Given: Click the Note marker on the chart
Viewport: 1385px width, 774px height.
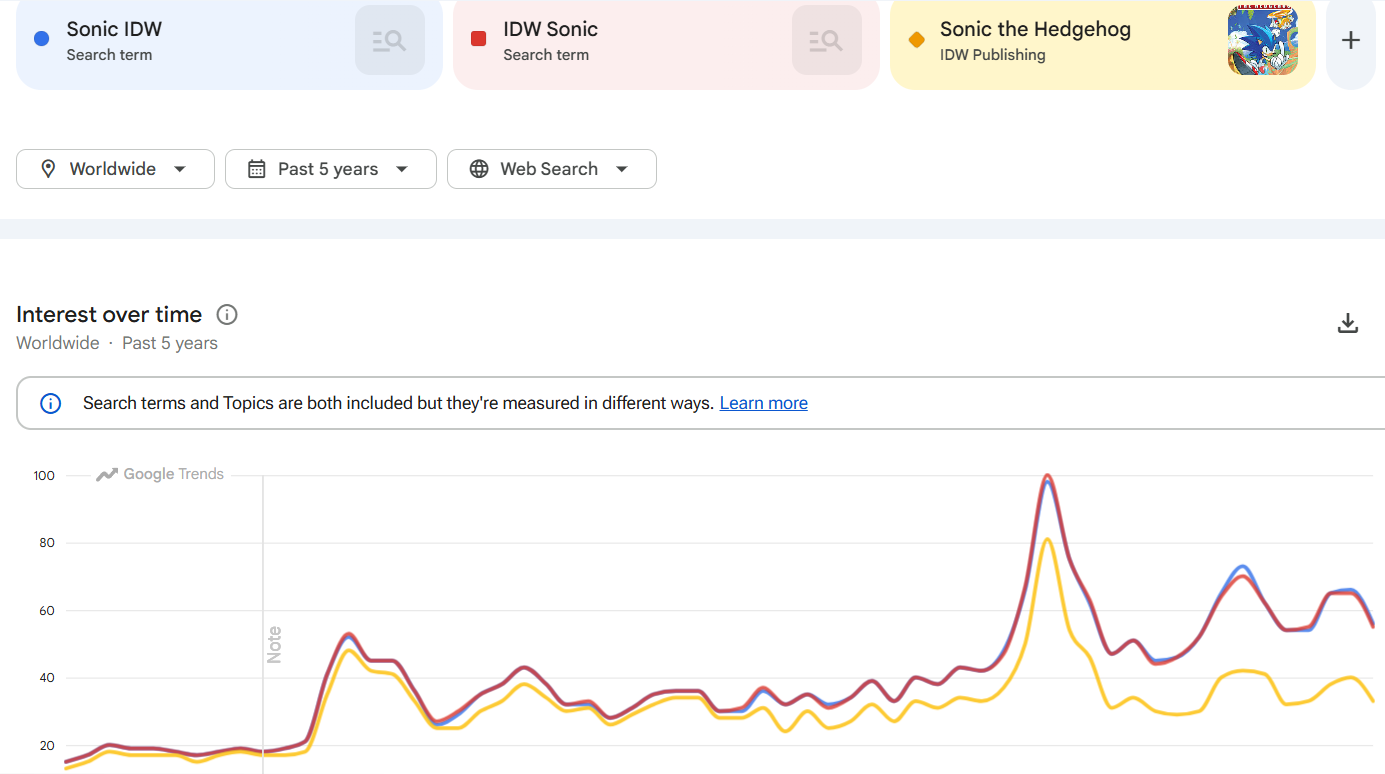Looking at the screenshot, I should [274, 644].
